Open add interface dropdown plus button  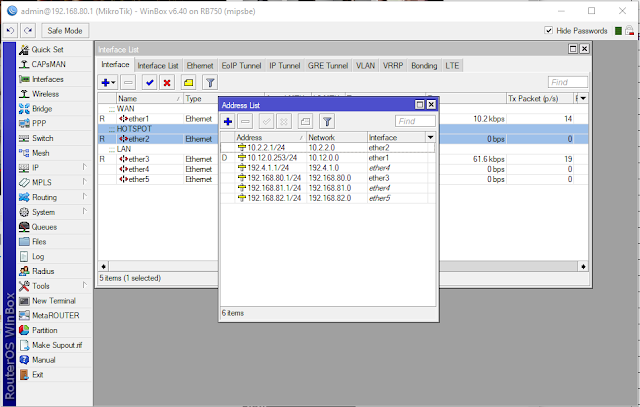tap(108, 82)
